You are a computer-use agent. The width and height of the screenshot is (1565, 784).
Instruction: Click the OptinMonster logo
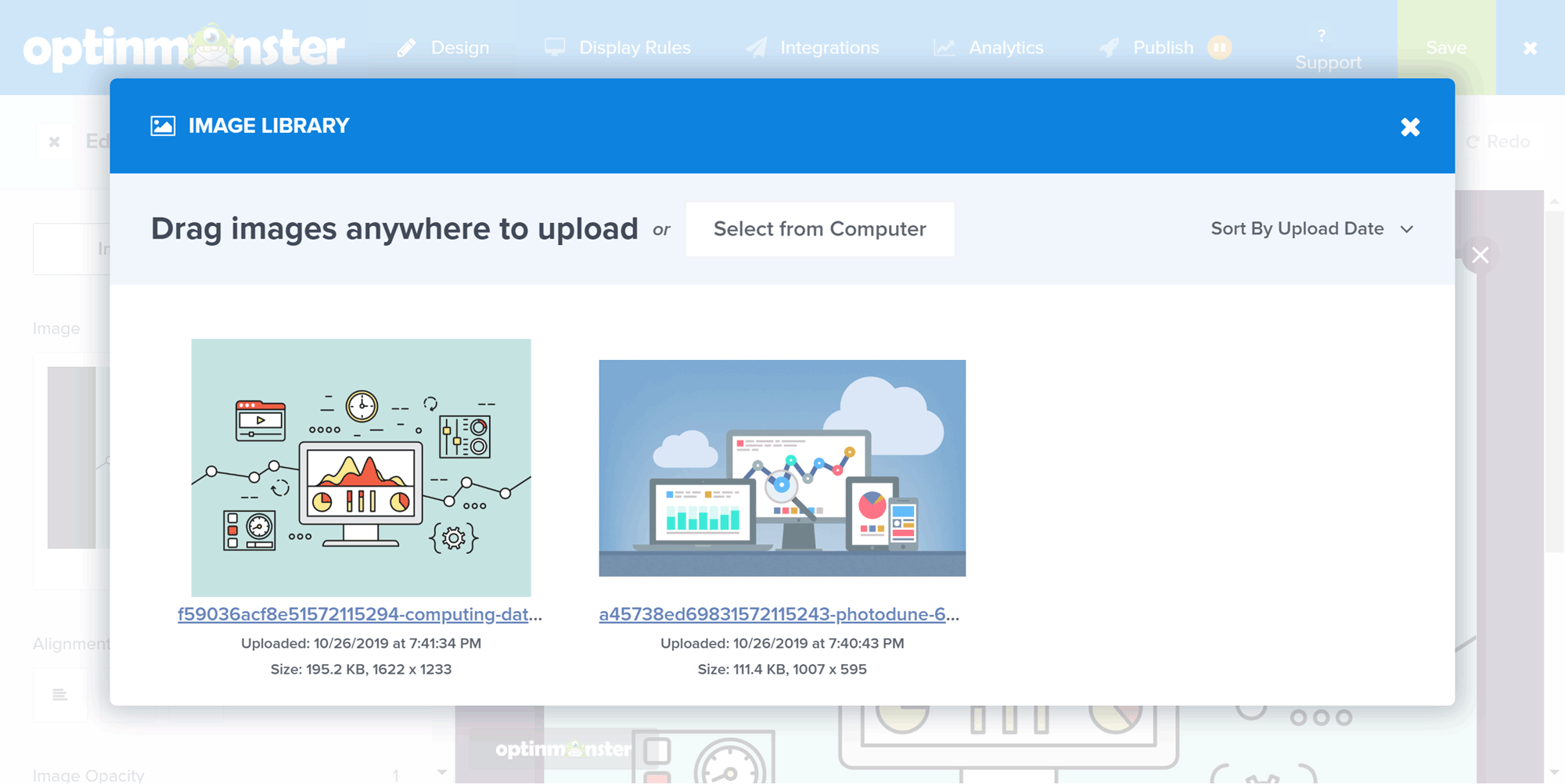[184, 47]
